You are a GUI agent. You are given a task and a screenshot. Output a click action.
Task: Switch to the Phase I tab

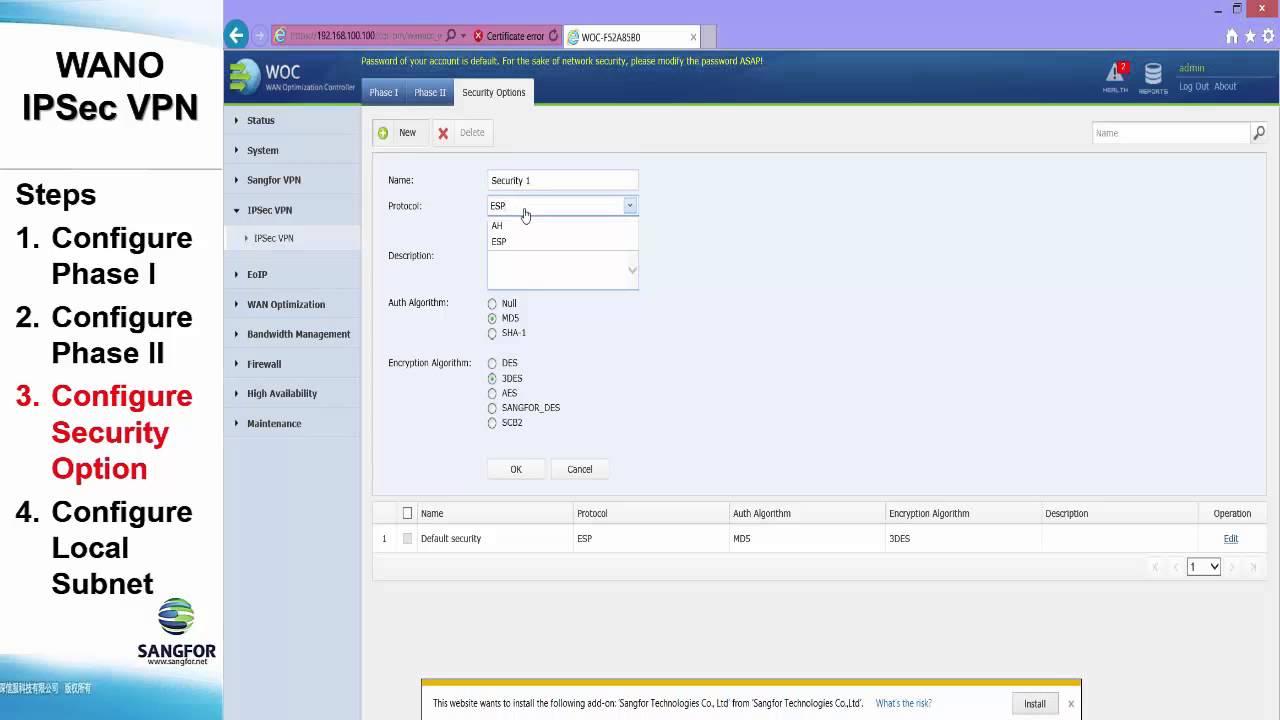point(383,92)
